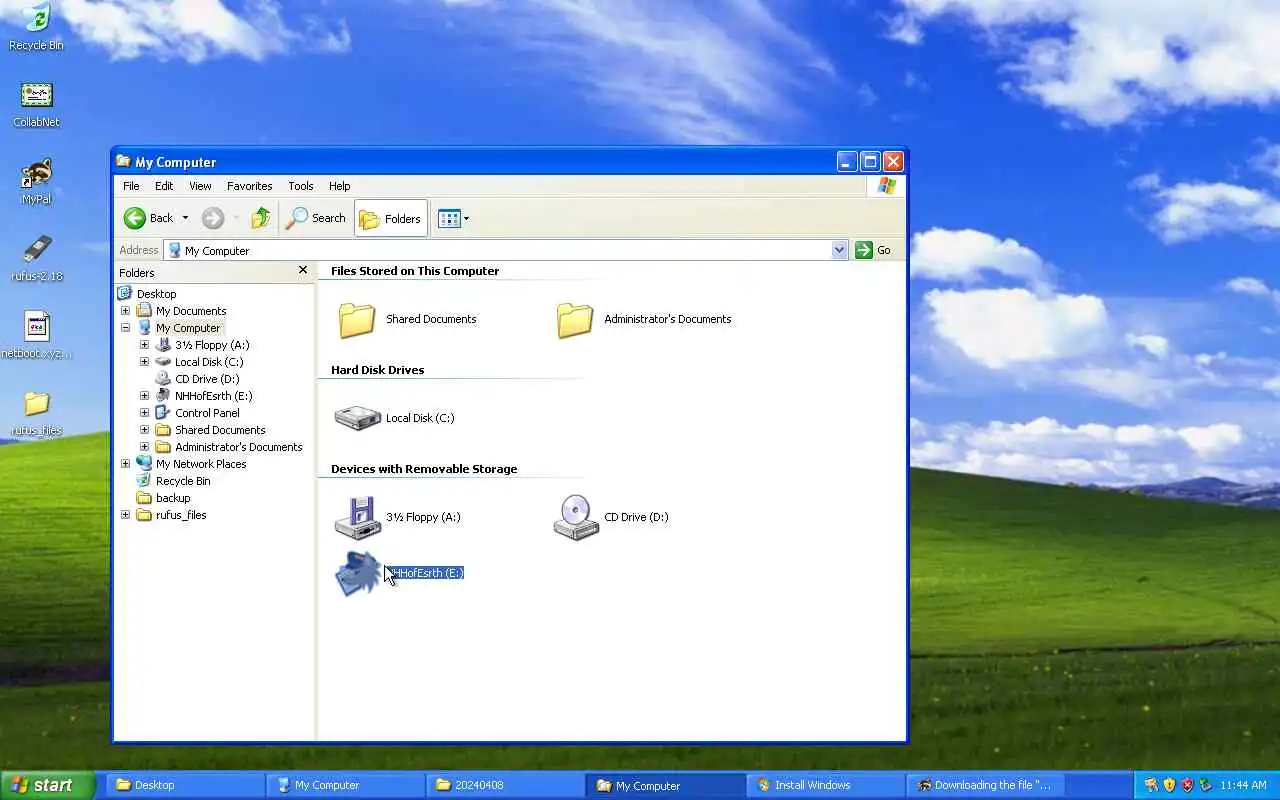Select backup folder in folder tree
Screen dimensions: 1280x800
[x=172, y=498]
